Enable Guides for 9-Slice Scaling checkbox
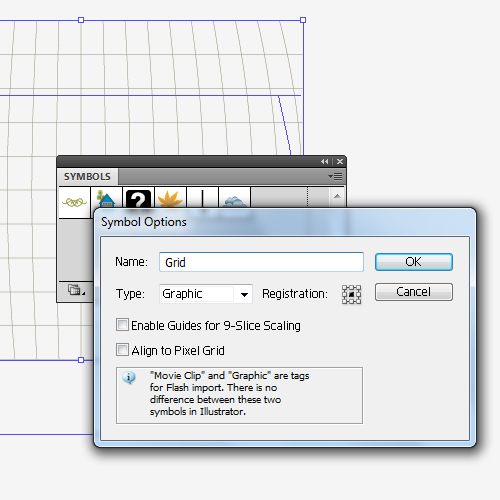Viewport: 500px width, 500px height. click(x=122, y=325)
